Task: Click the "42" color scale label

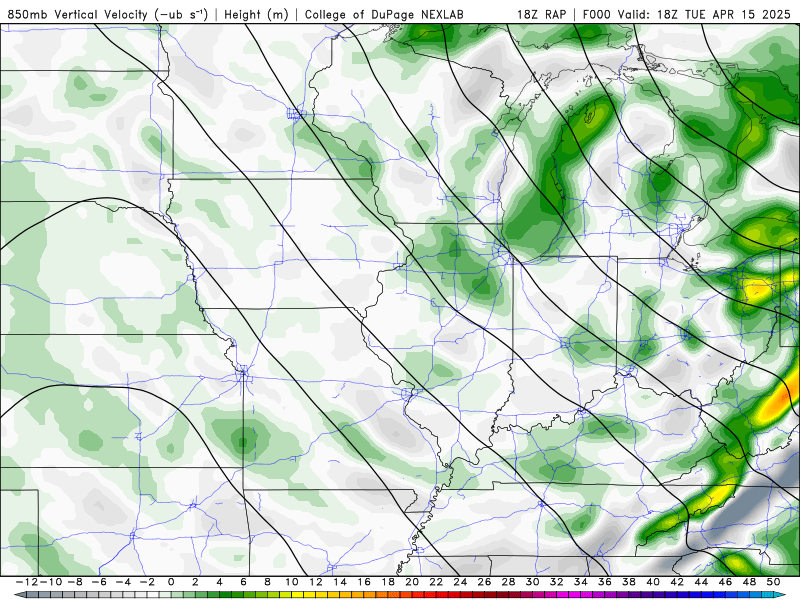Action: click(677, 582)
